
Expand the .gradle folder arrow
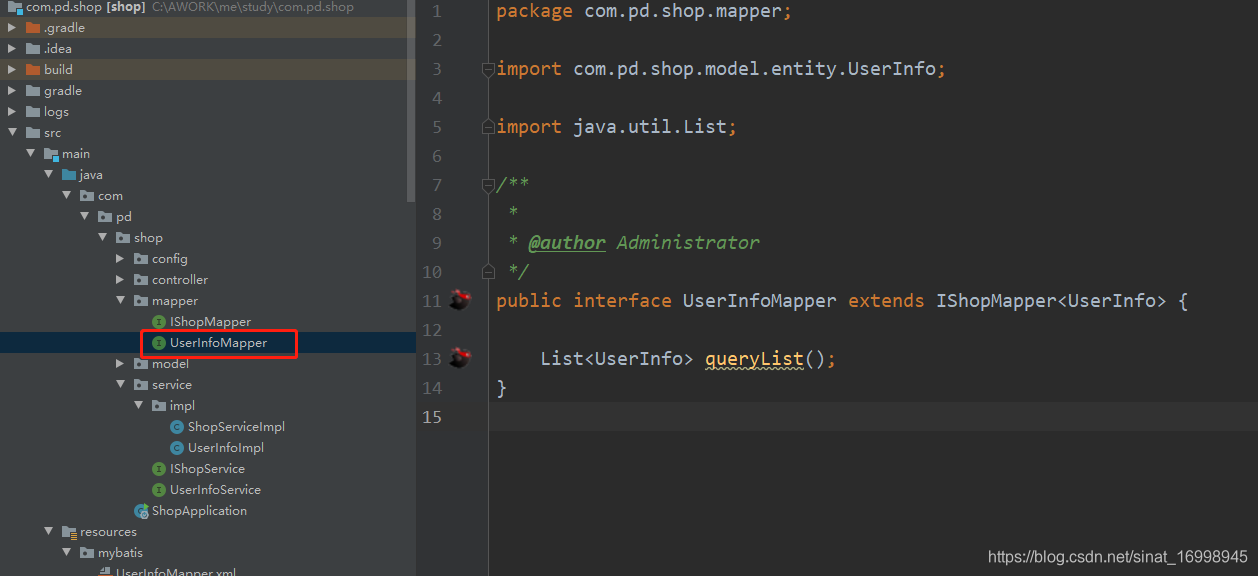point(12,27)
